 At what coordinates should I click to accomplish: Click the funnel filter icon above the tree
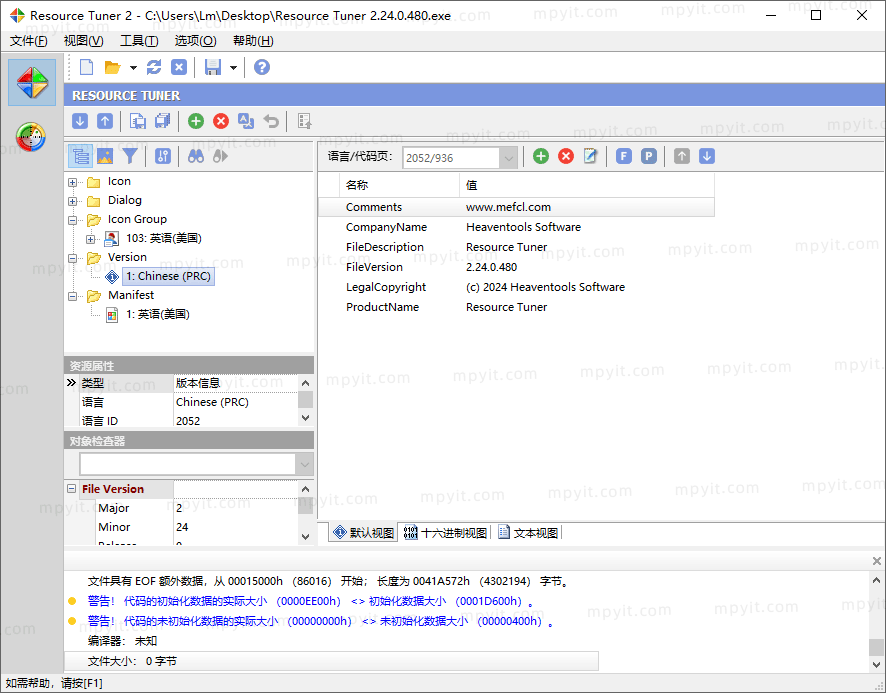[130, 156]
